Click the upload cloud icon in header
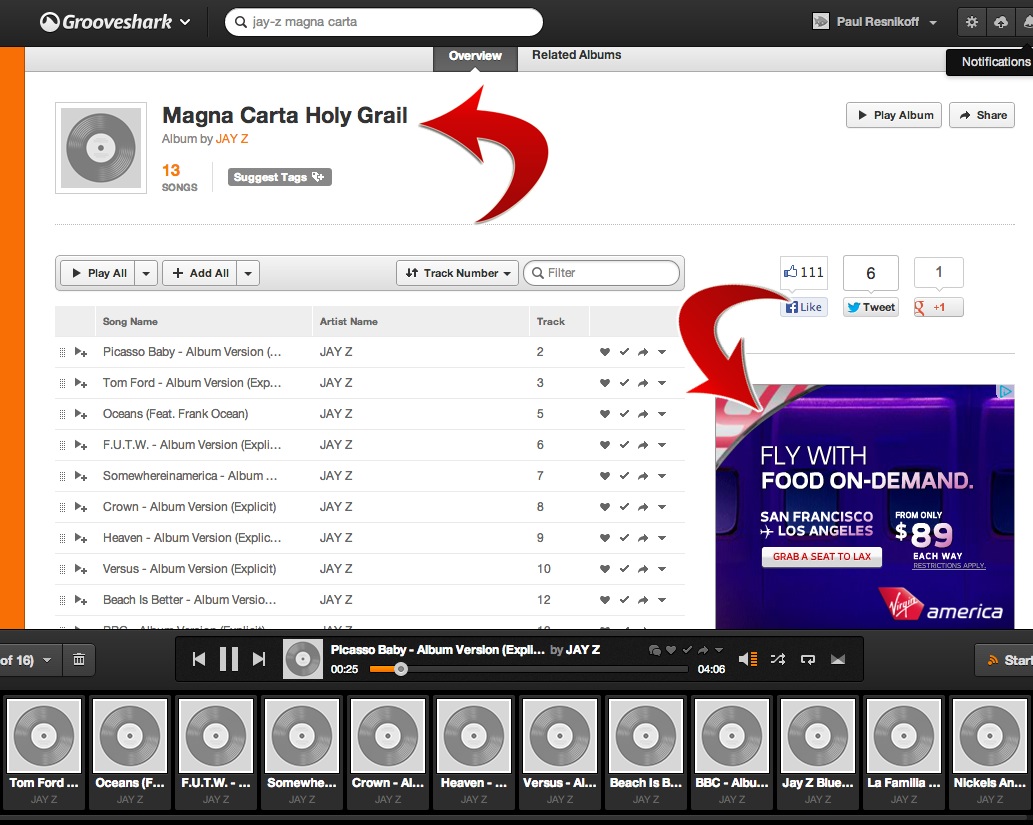 tap(1001, 22)
